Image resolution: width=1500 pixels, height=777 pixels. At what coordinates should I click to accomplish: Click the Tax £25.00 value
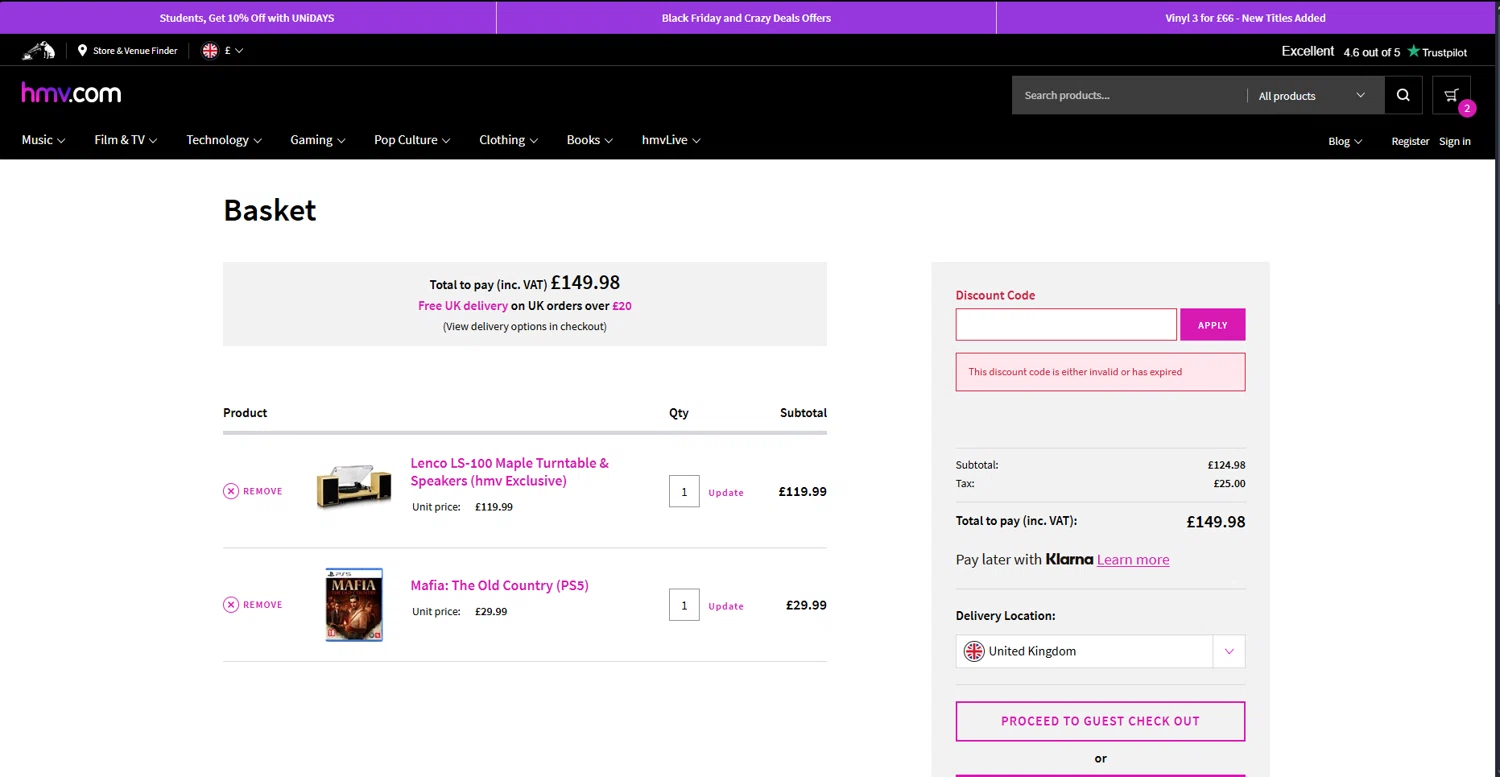[x=1229, y=484]
